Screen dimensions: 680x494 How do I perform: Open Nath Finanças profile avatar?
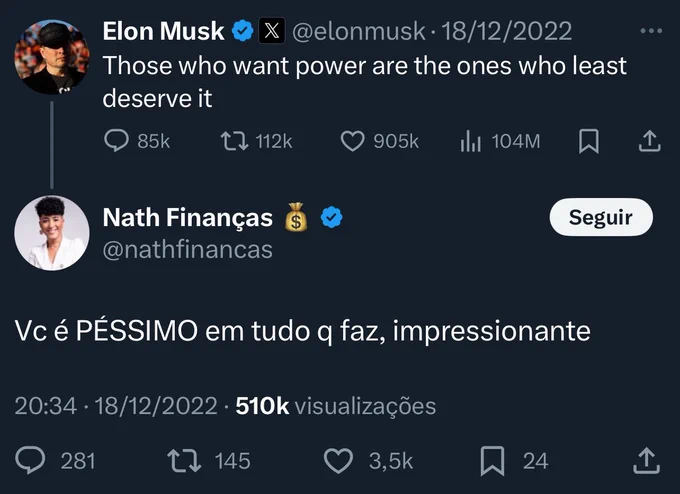[52, 233]
